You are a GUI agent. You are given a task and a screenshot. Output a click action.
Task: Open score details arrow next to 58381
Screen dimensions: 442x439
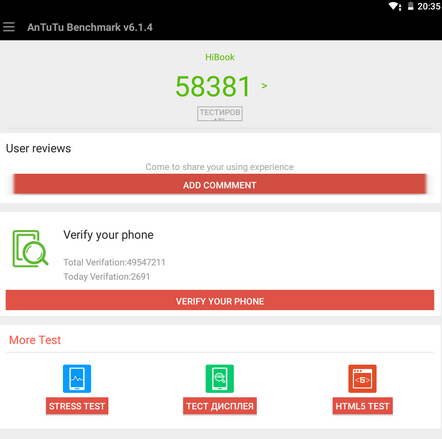tap(264, 86)
